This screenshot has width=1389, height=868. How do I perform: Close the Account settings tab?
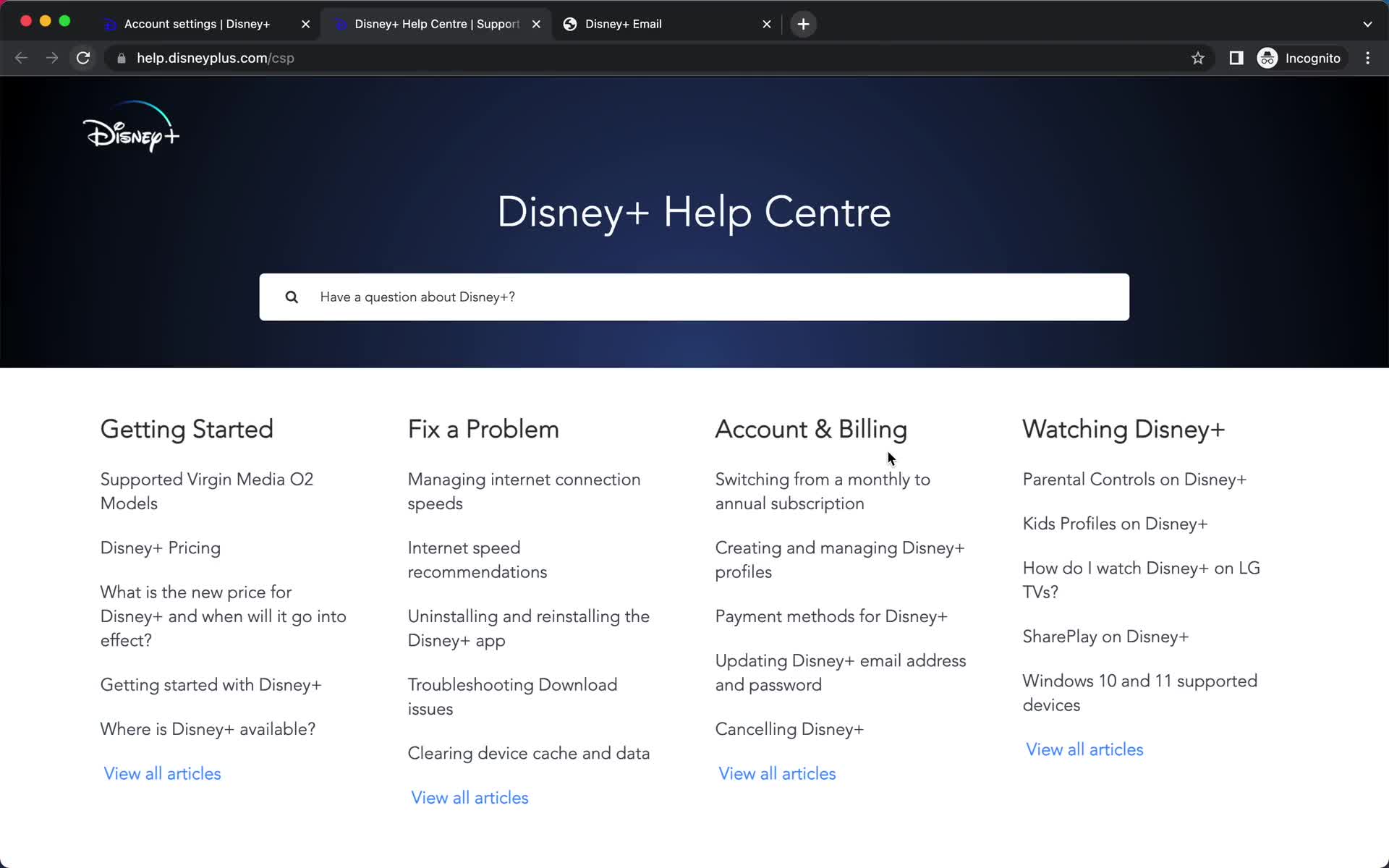click(x=305, y=24)
